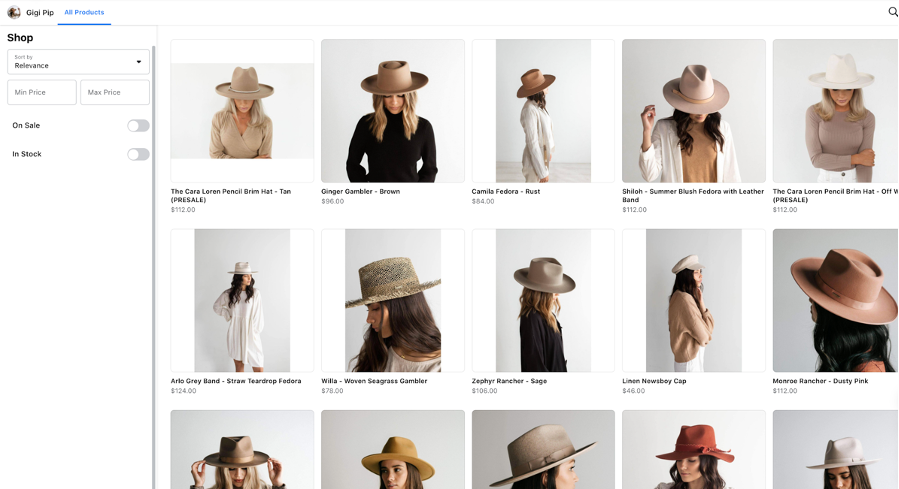Screen dimensions: 899x489
Task: Click the 'Camila Fedora - Rust' title
Action: click(x=506, y=191)
